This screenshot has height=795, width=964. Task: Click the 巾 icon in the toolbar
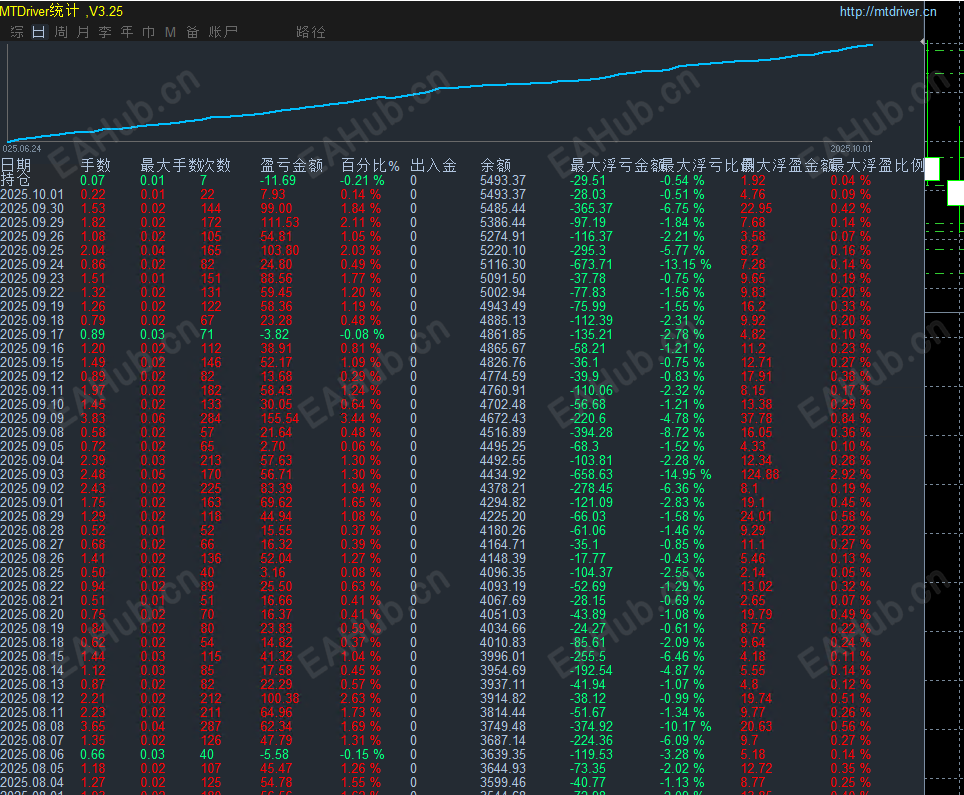pyautogui.click(x=148, y=32)
